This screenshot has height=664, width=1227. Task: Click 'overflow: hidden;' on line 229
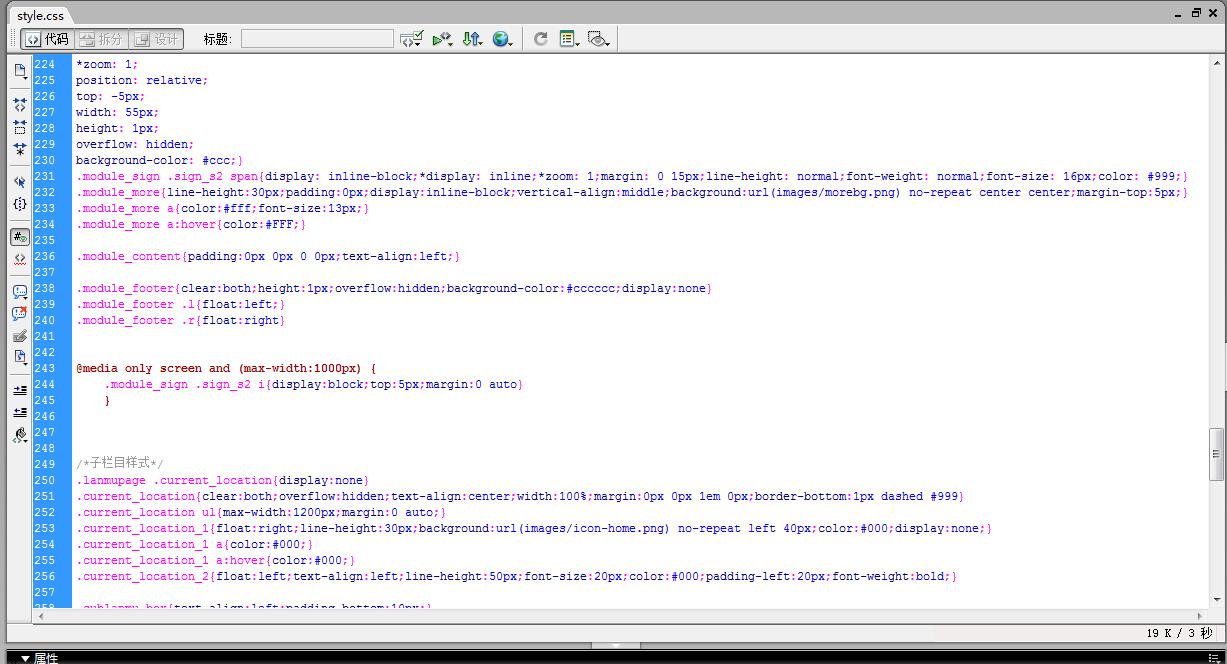coord(135,144)
